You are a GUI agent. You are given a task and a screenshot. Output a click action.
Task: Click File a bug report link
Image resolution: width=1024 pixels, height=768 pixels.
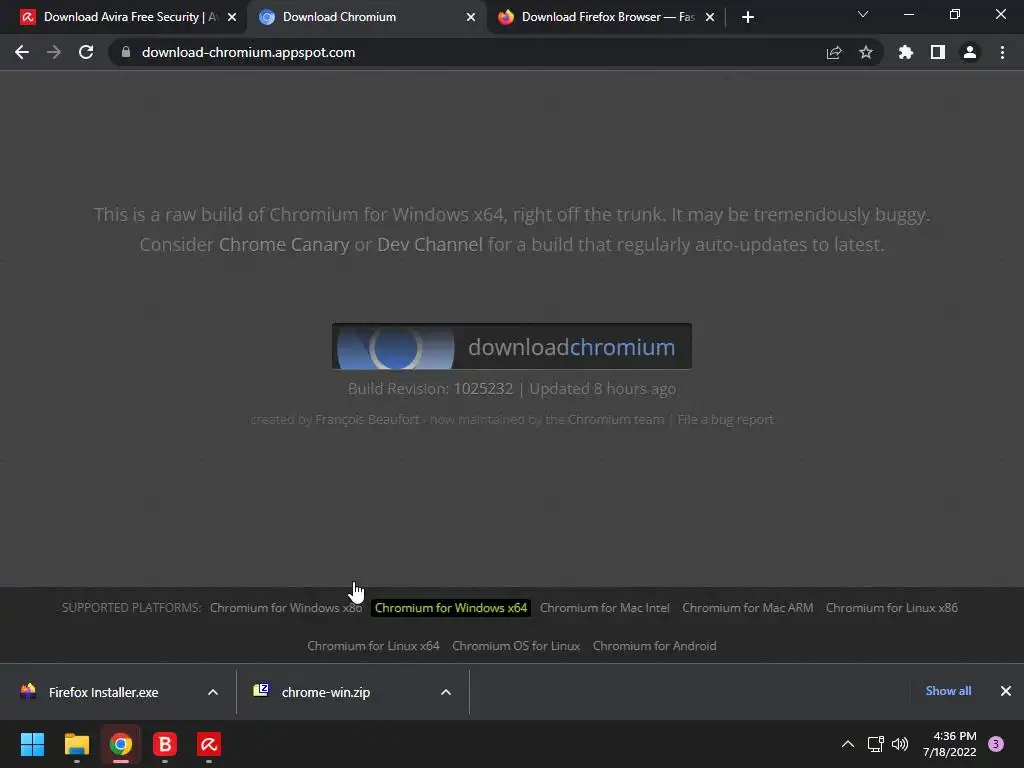click(x=726, y=419)
